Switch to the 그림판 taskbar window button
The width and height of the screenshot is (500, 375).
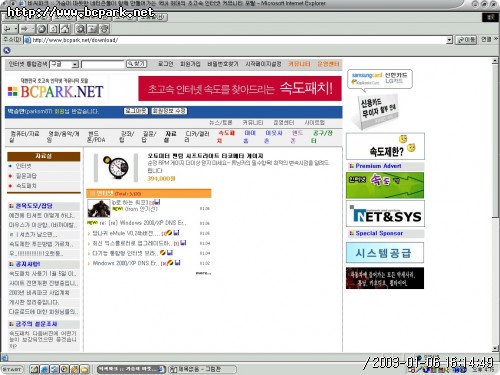[x=202, y=369]
